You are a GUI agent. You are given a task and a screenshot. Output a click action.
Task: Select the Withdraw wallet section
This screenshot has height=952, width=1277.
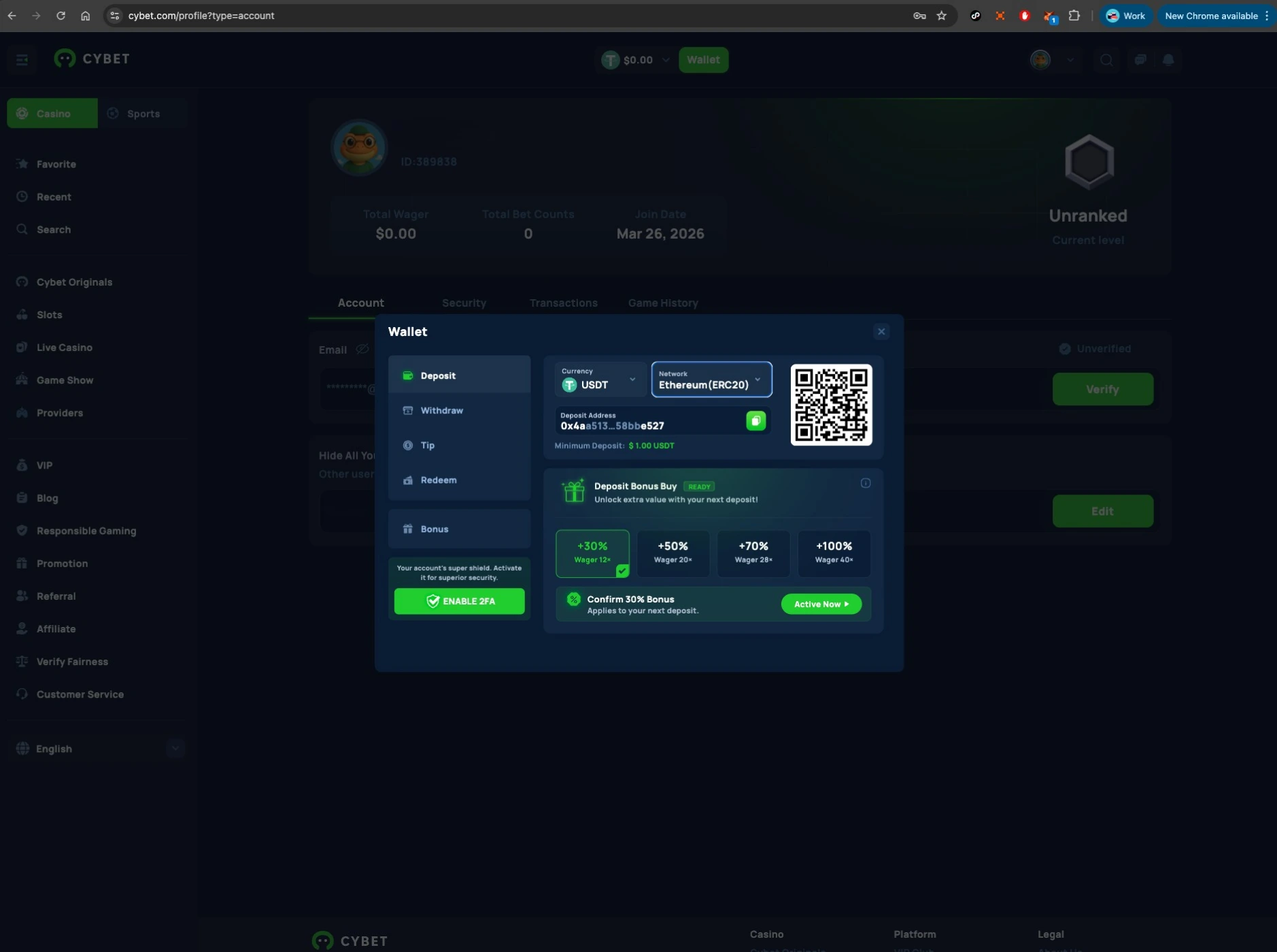[x=459, y=411]
